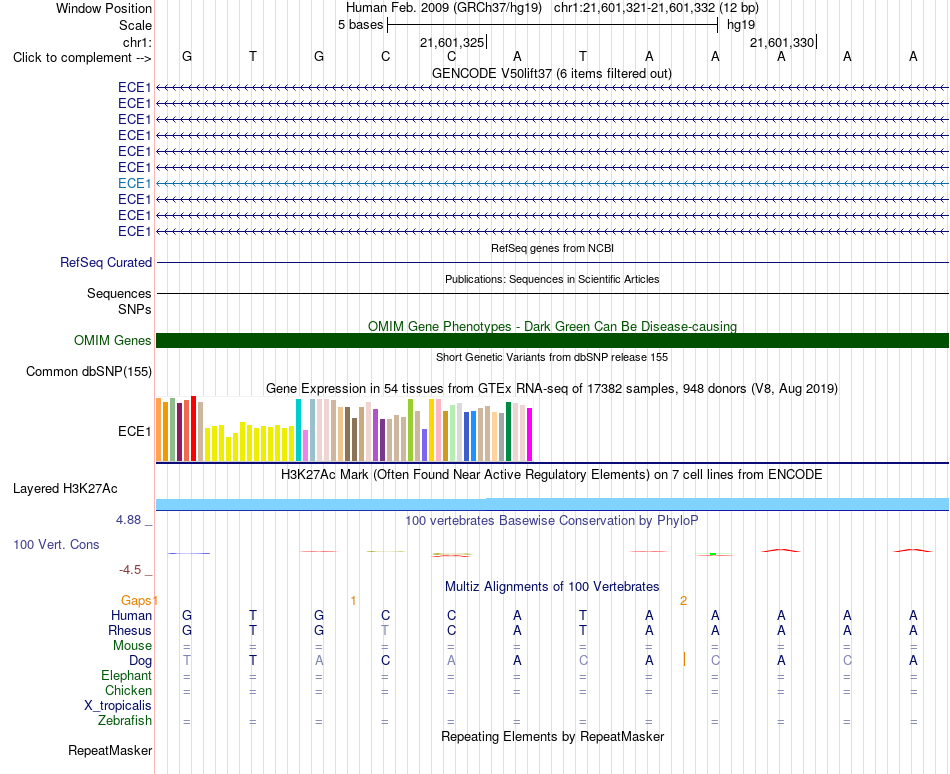
Task: Click the Elephant species row label
Action: (127, 675)
